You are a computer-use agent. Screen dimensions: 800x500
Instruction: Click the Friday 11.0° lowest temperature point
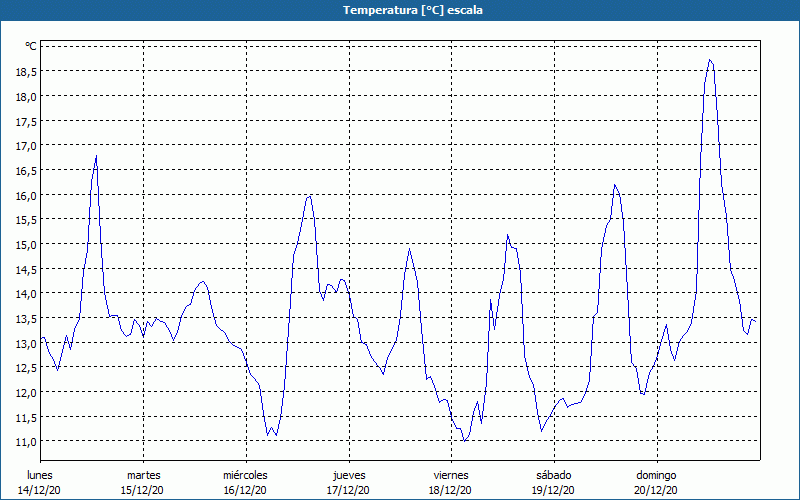pyautogui.click(x=464, y=441)
